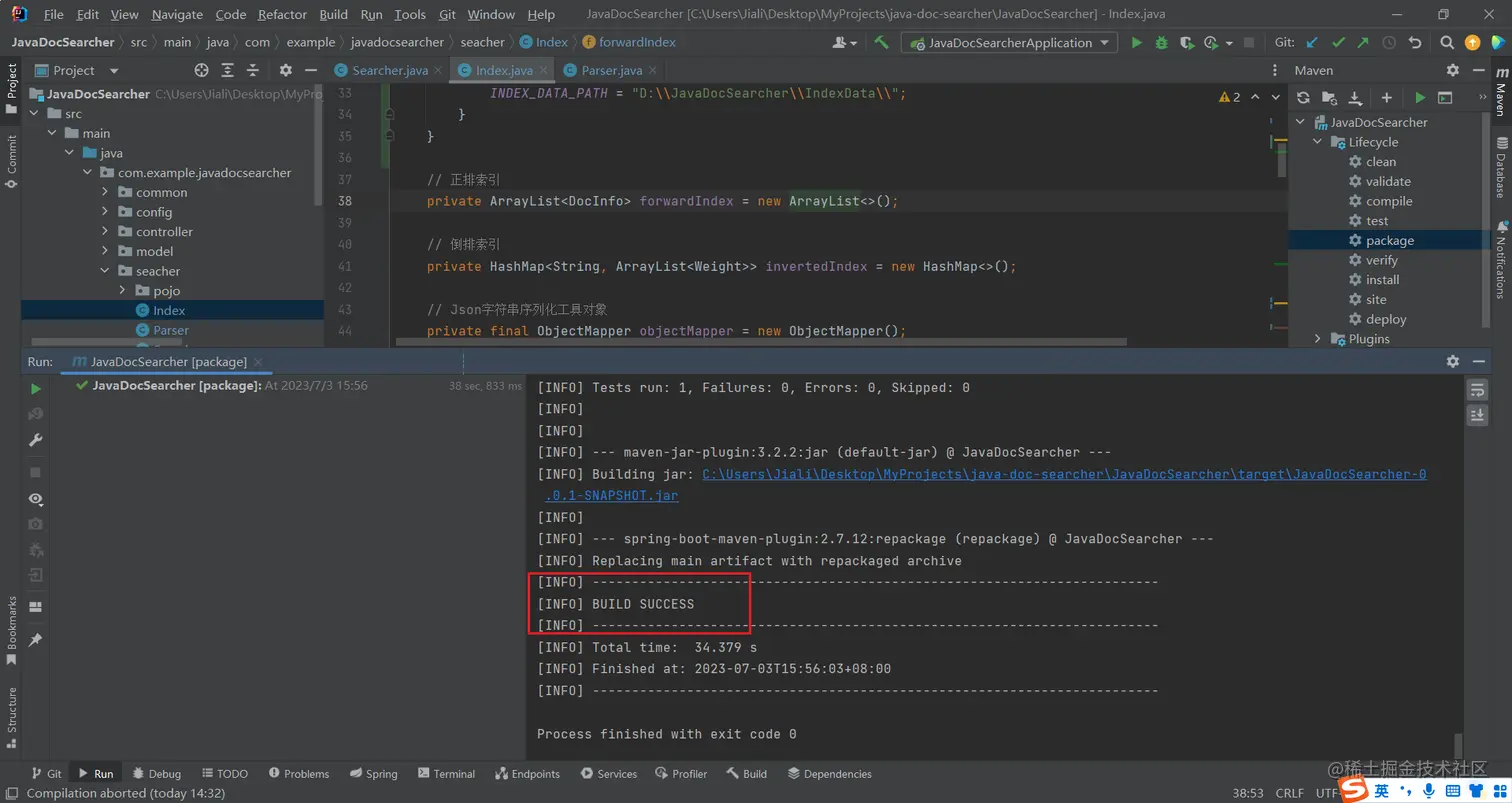This screenshot has height=803, width=1512.
Task: Run the app with the green play icon
Action: (x=1136, y=42)
